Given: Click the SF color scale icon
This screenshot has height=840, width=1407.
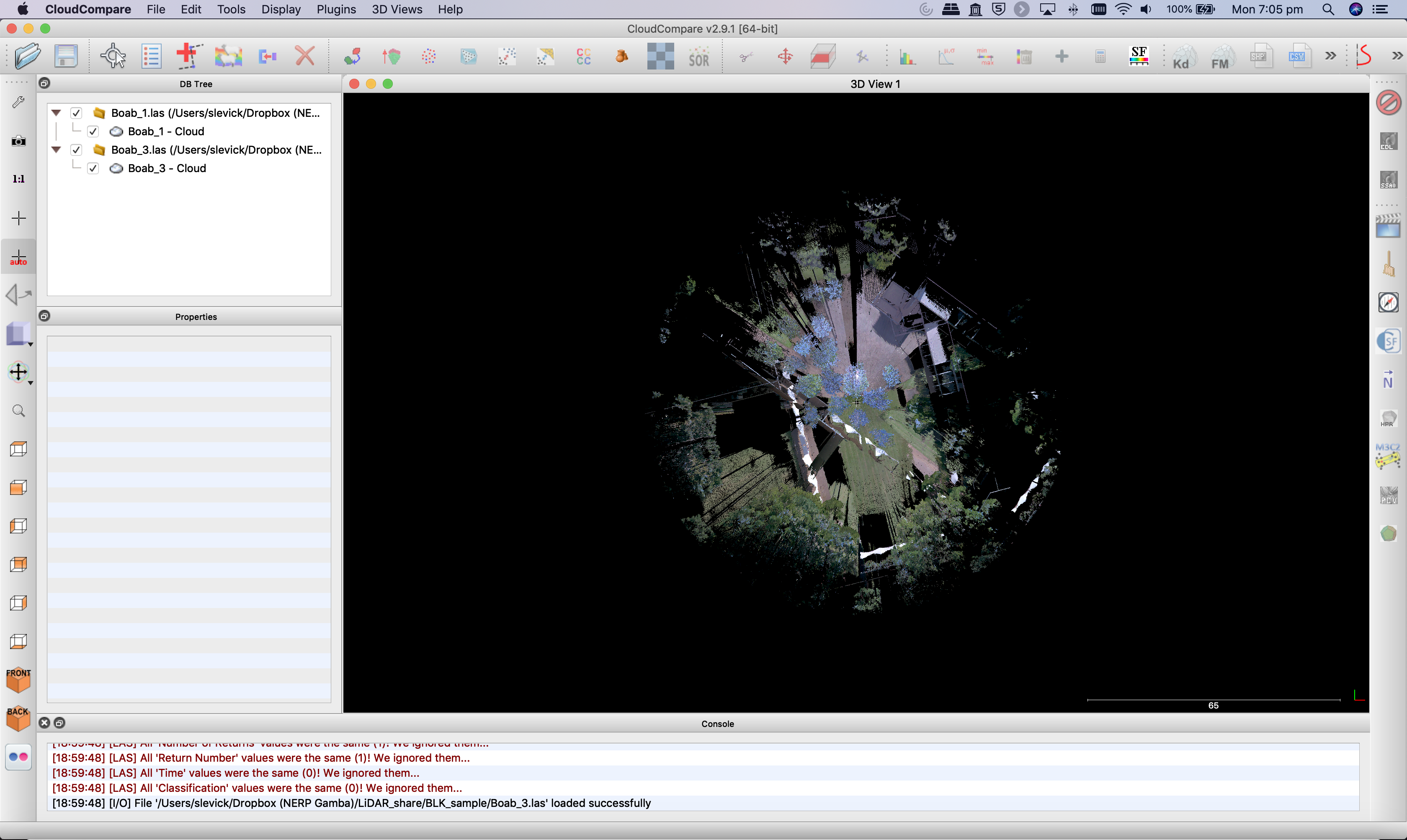Looking at the screenshot, I should 1139,56.
